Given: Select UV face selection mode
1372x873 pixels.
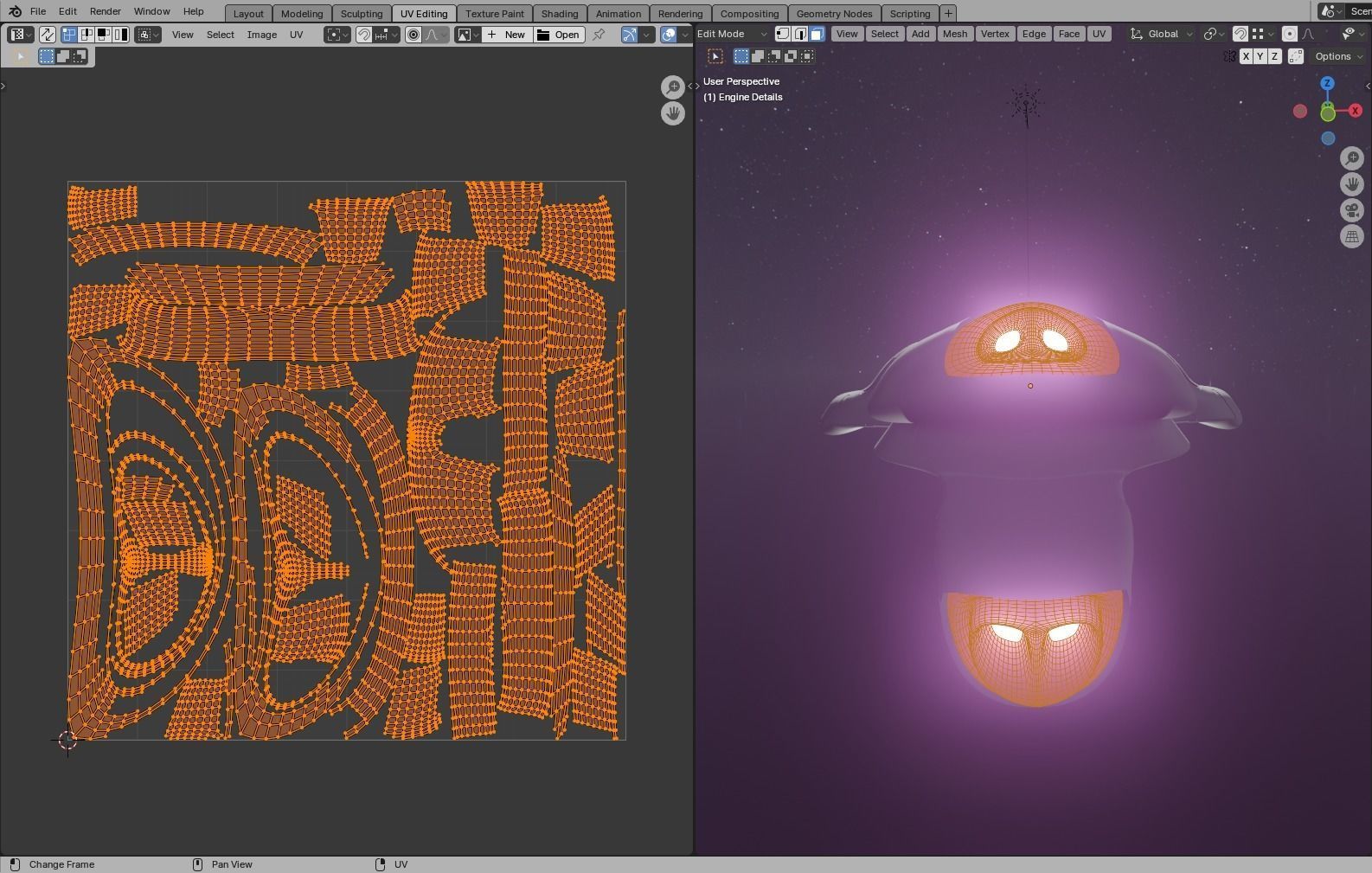Looking at the screenshot, I should tap(103, 35).
